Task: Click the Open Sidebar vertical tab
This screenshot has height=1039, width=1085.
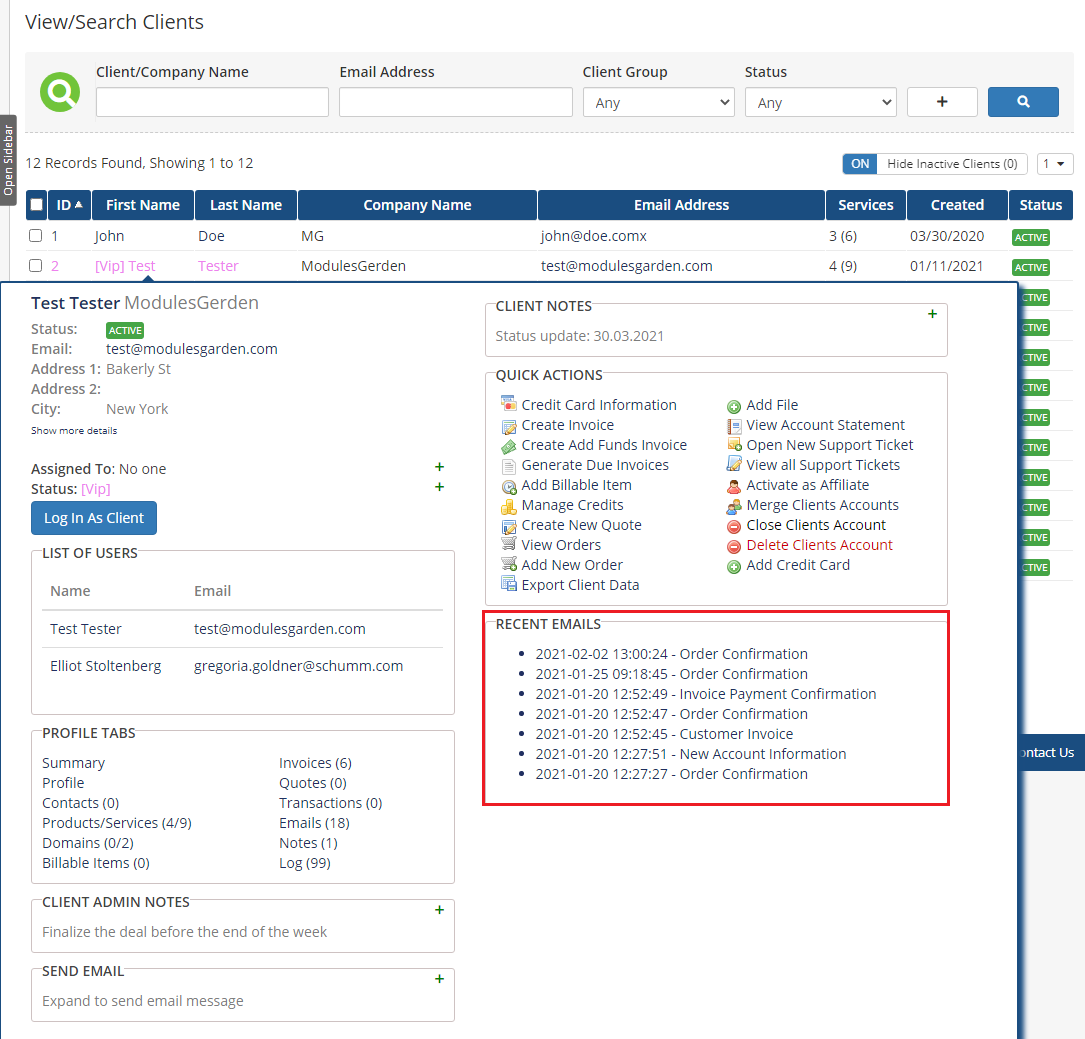Action: tap(8, 160)
